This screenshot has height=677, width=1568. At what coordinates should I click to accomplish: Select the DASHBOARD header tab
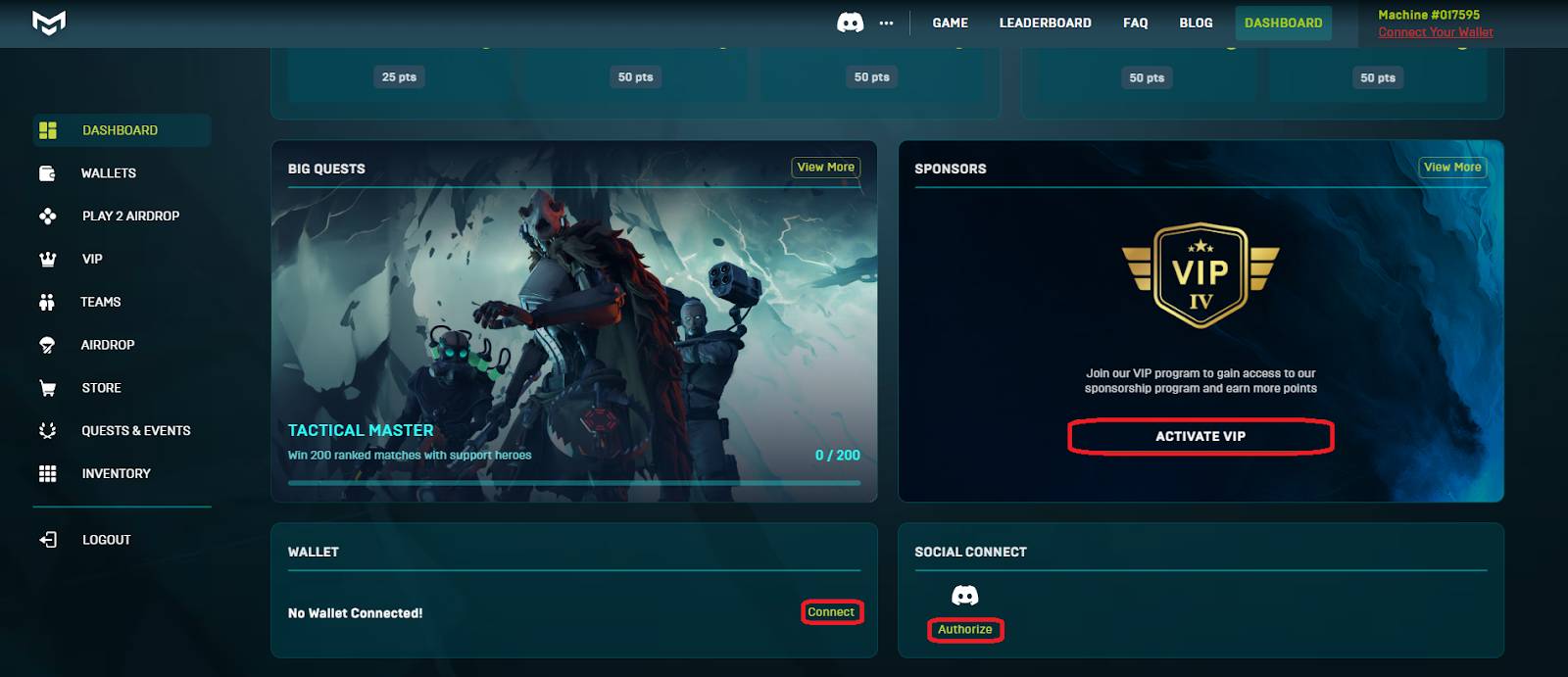point(1283,23)
